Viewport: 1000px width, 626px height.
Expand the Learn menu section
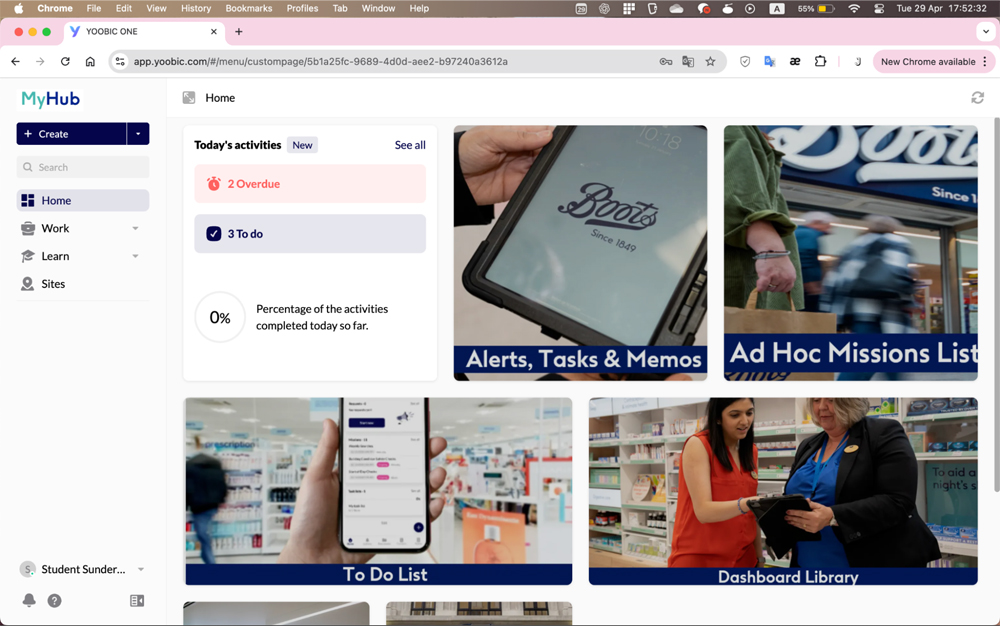[135, 256]
